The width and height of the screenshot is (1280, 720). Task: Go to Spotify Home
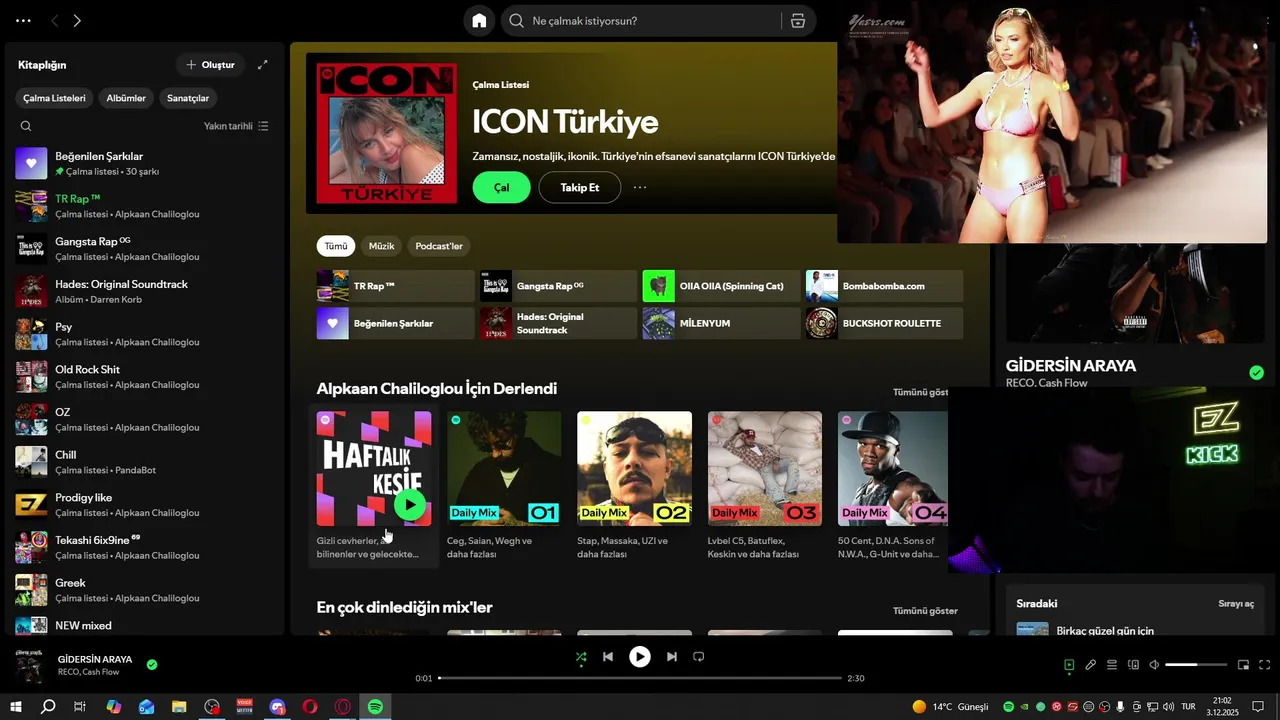coord(479,21)
